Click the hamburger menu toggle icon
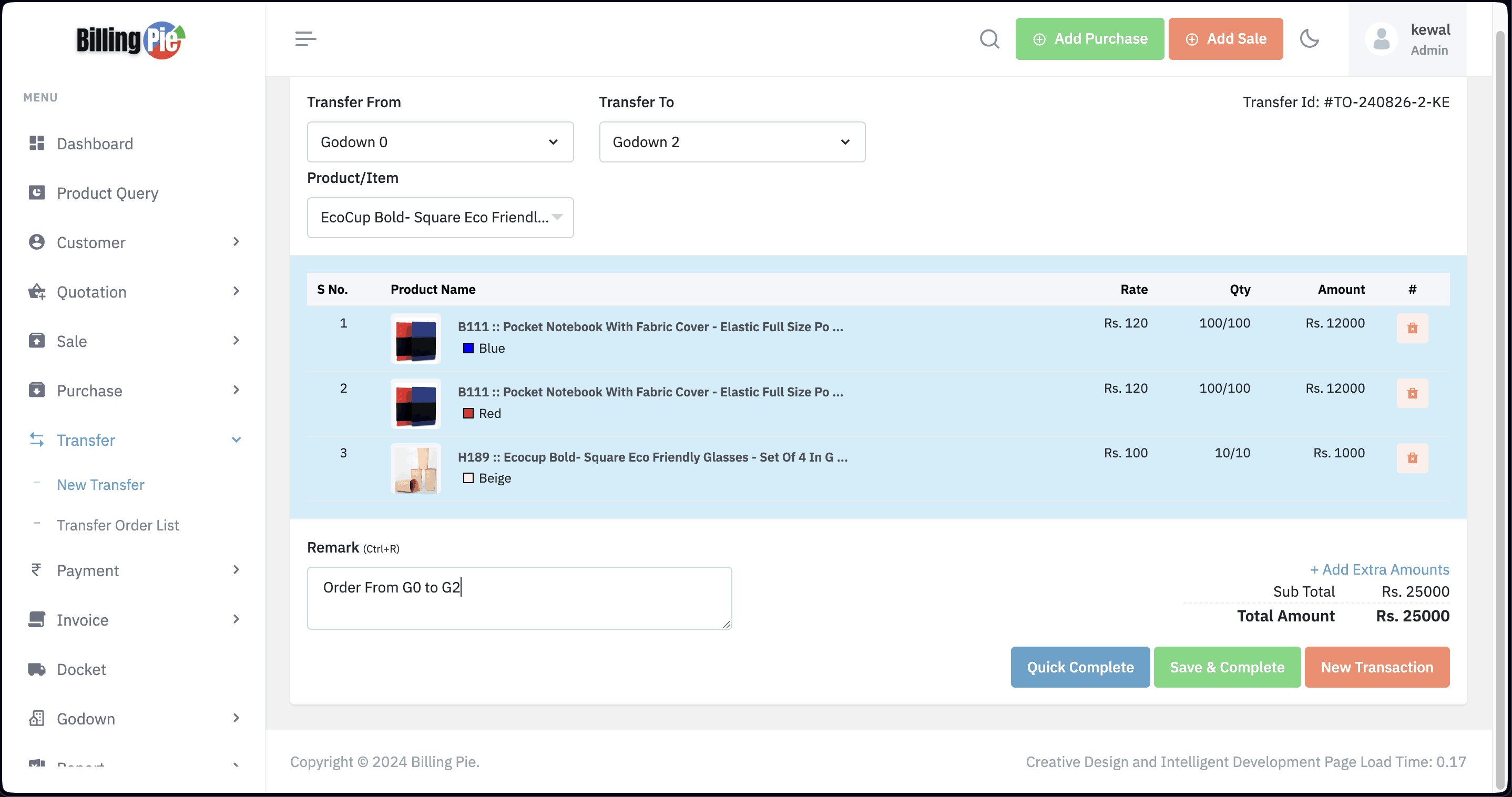The width and height of the screenshot is (1512, 797). [x=305, y=39]
